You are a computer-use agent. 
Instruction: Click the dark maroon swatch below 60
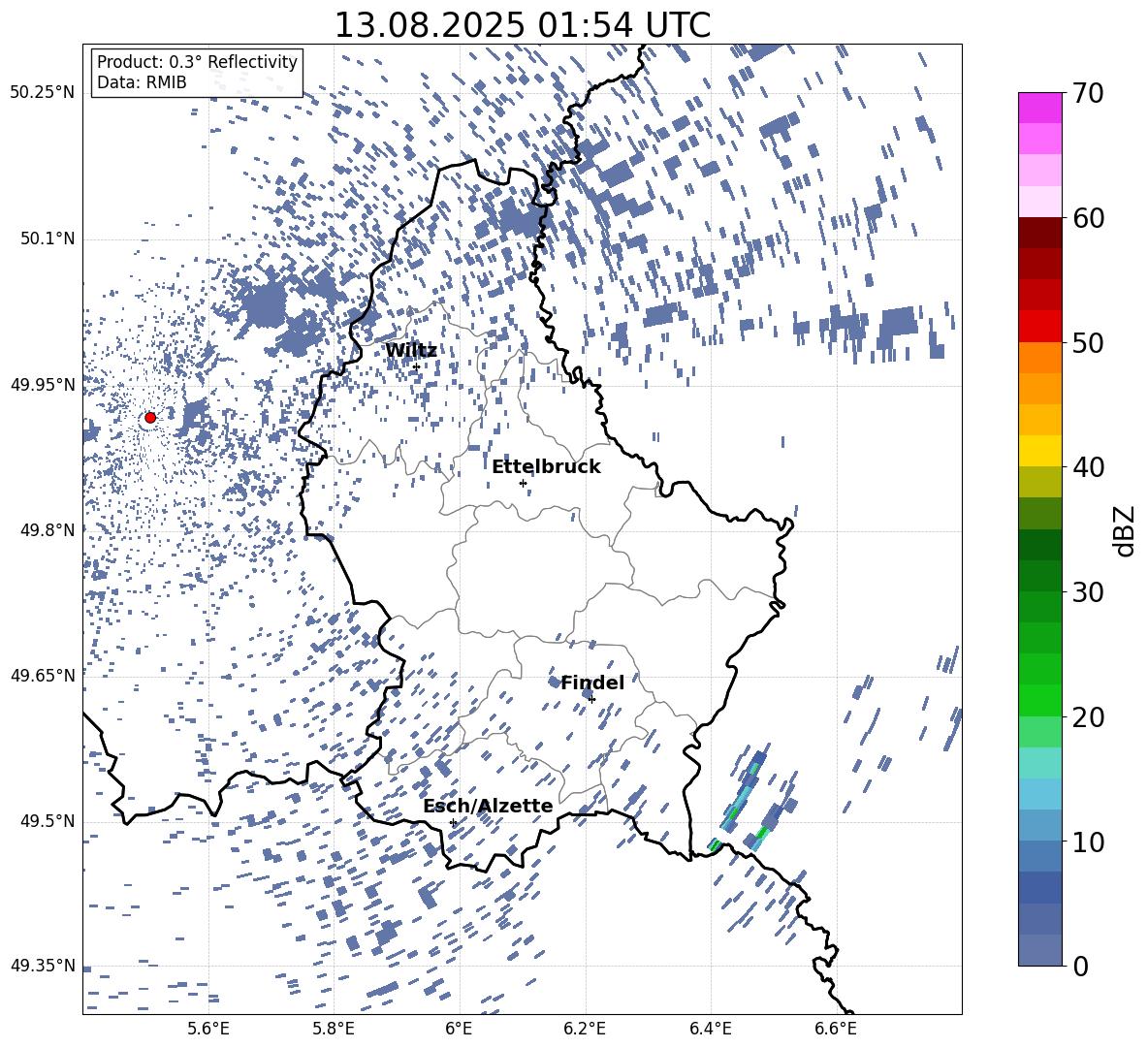1040,233
